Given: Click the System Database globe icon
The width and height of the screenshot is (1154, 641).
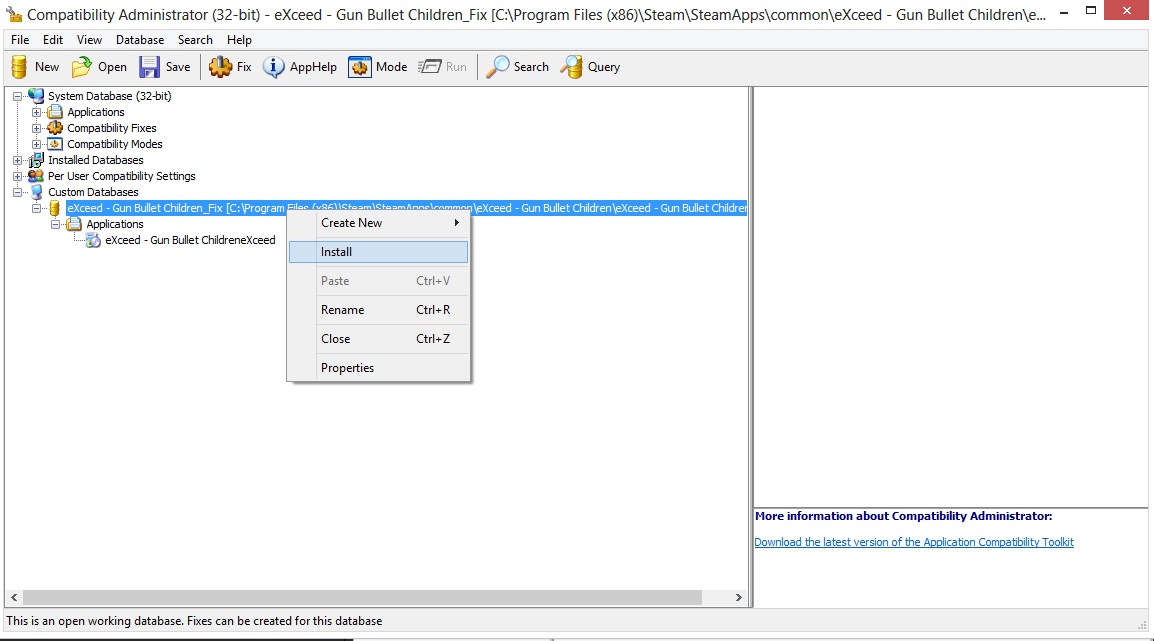Looking at the screenshot, I should click(x=36, y=96).
